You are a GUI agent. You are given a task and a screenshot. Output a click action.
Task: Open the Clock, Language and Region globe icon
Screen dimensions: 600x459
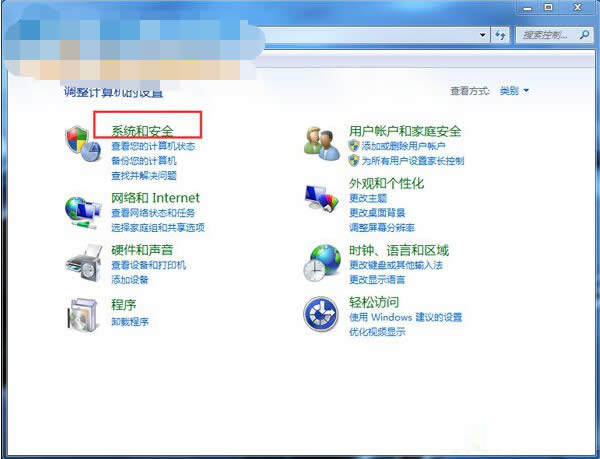click(322, 263)
